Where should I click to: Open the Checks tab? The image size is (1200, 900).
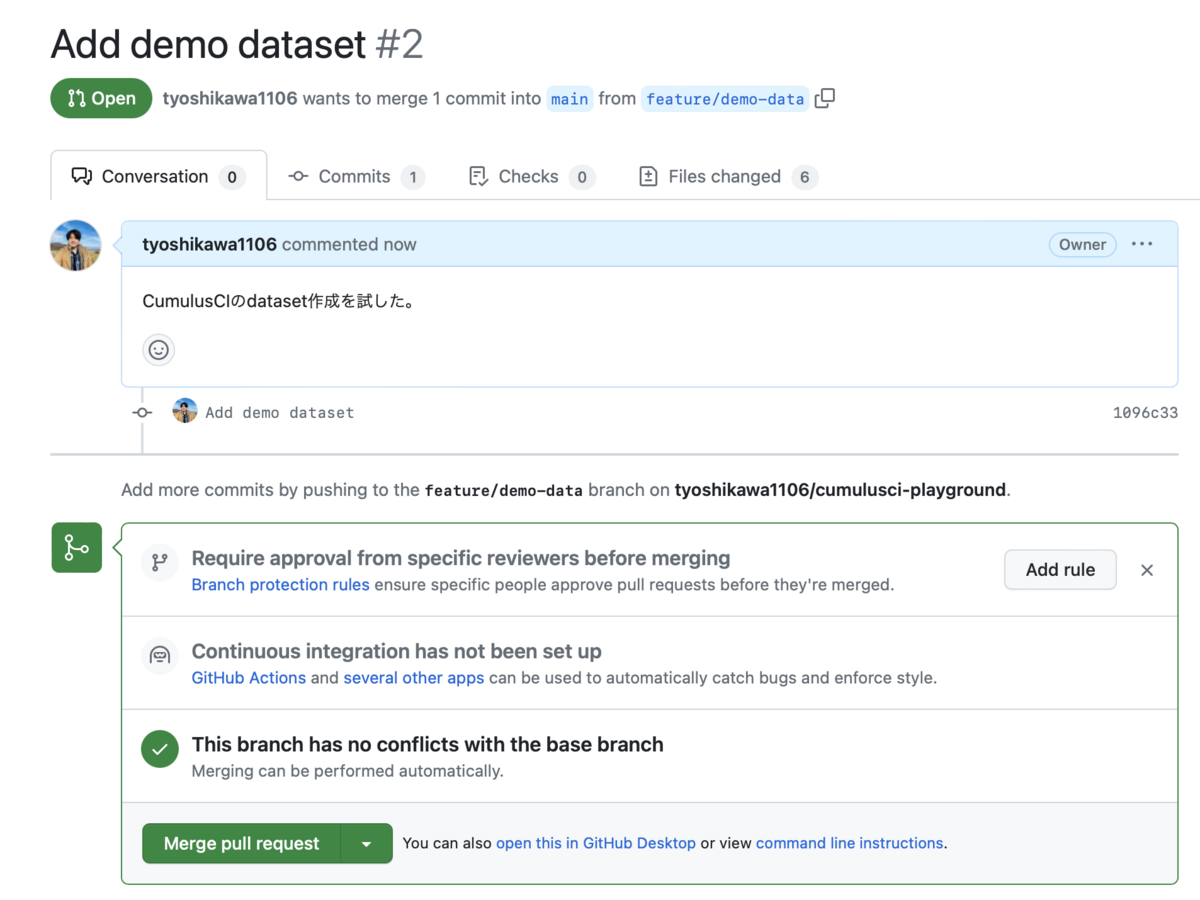tap(530, 177)
